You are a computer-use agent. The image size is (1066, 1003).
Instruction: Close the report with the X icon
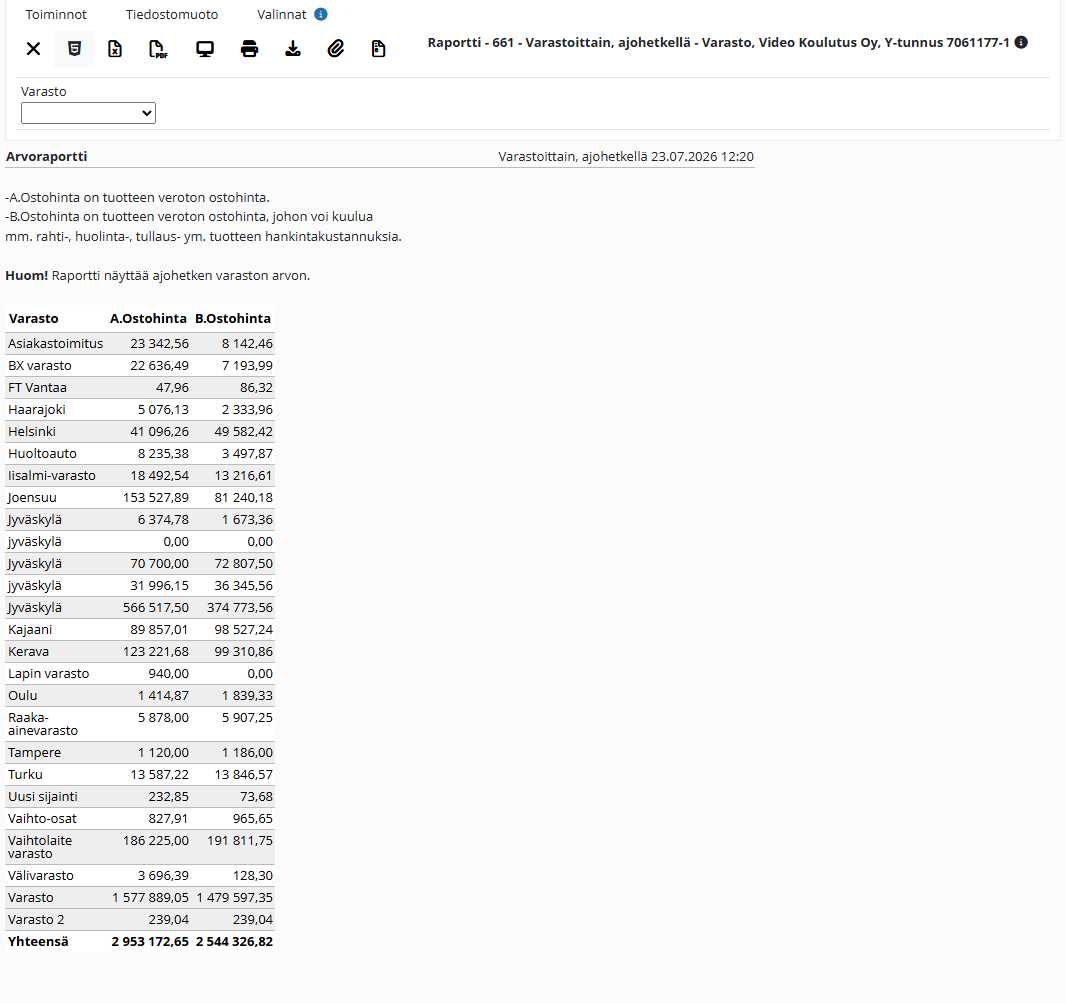coord(33,48)
